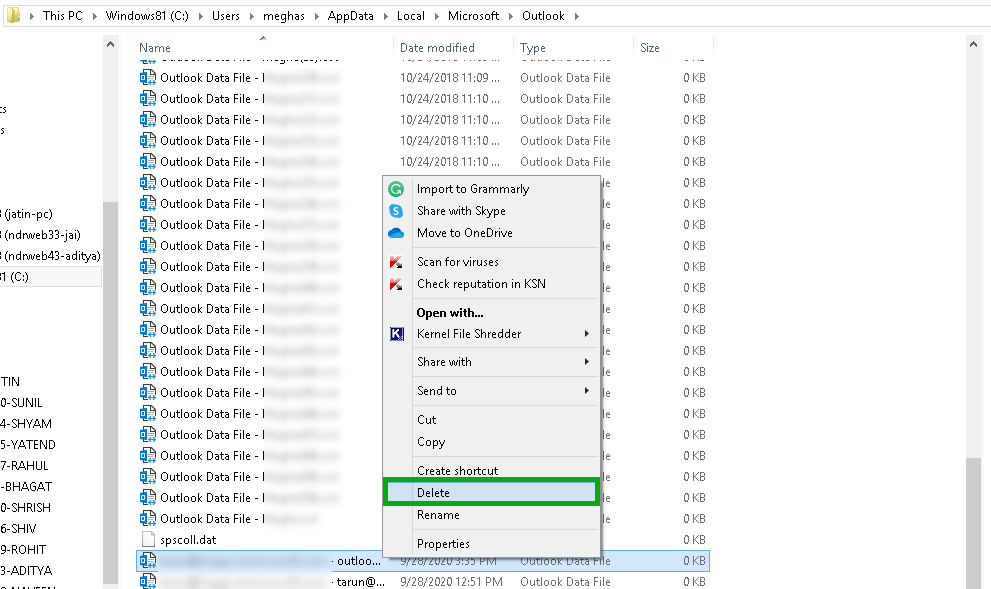This screenshot has width=991, height=589.
Task: Click the Outlook Data File icon on the tarun@ row
Action: pyautogui.click(x=149, y=581)
